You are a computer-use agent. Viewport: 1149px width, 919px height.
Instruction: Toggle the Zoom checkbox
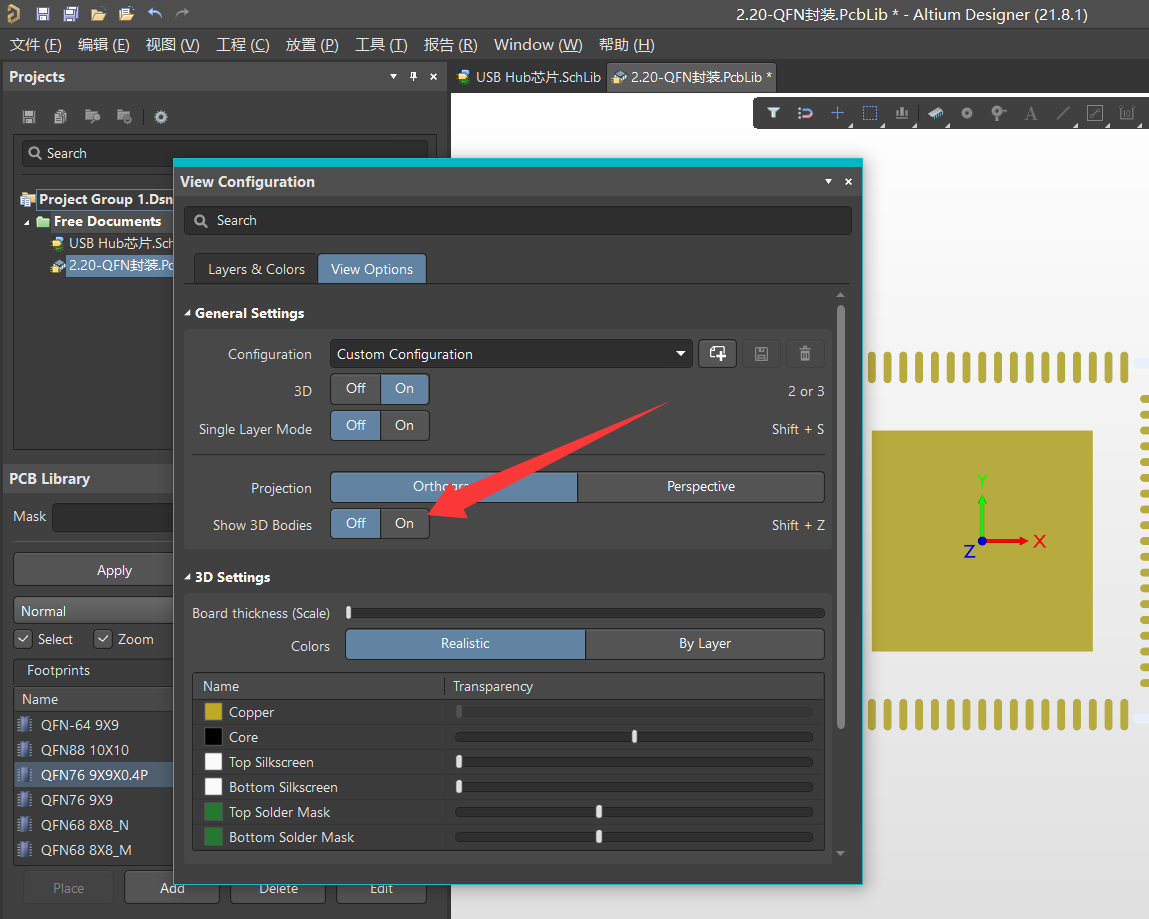[103, 639]
